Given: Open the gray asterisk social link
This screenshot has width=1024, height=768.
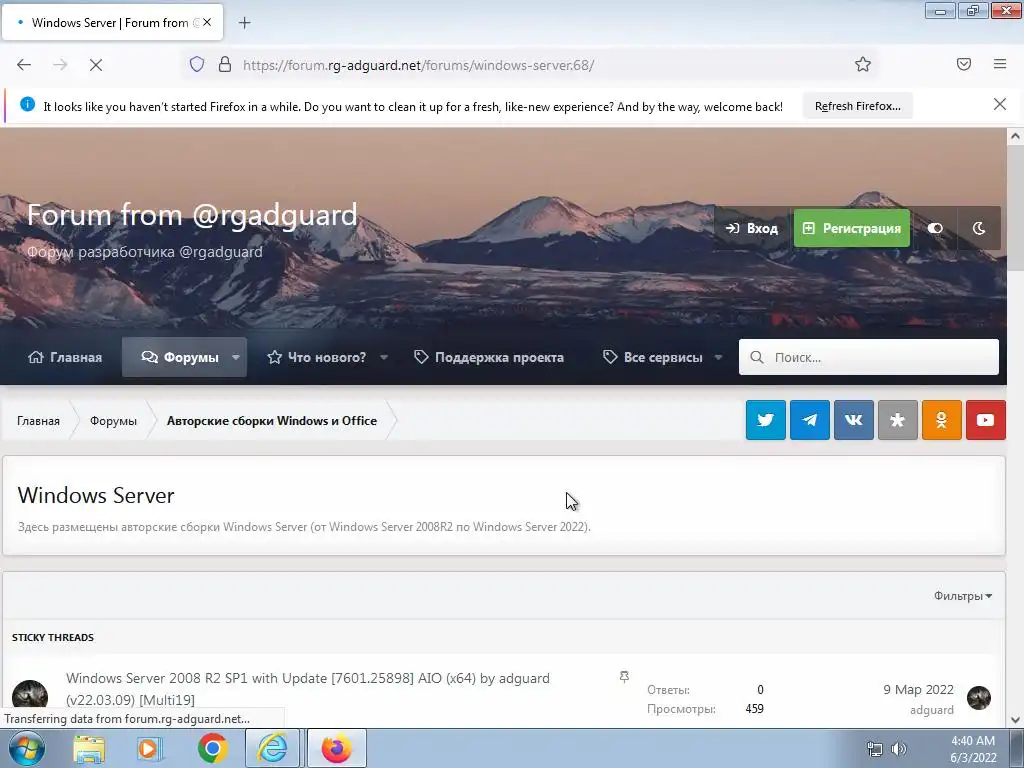Looking at the screenshot, I should point(897,420).
